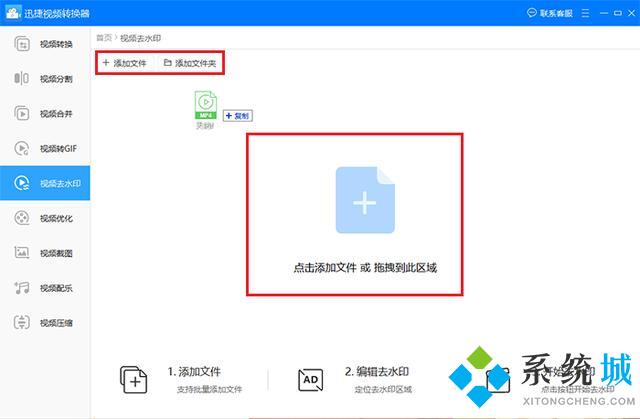Minimize the window
640x419 pixels.
(604, 13)
